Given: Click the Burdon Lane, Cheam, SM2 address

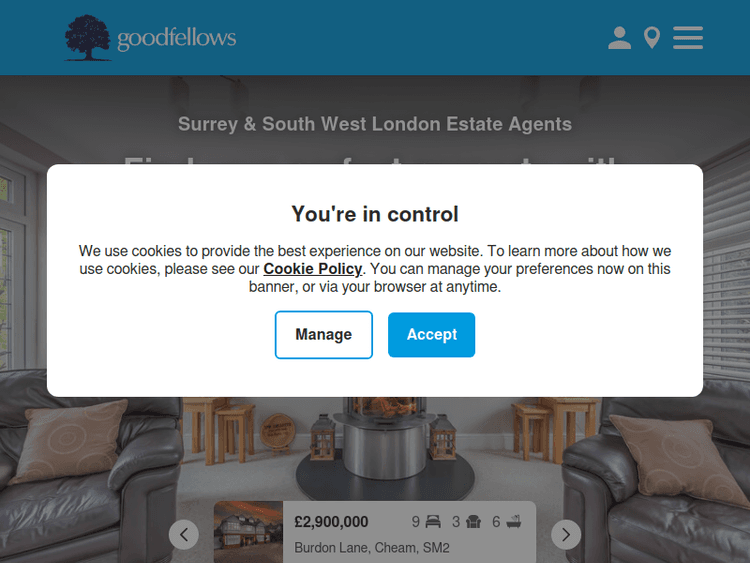Looking at the screenshot, I should pos(372,547).
